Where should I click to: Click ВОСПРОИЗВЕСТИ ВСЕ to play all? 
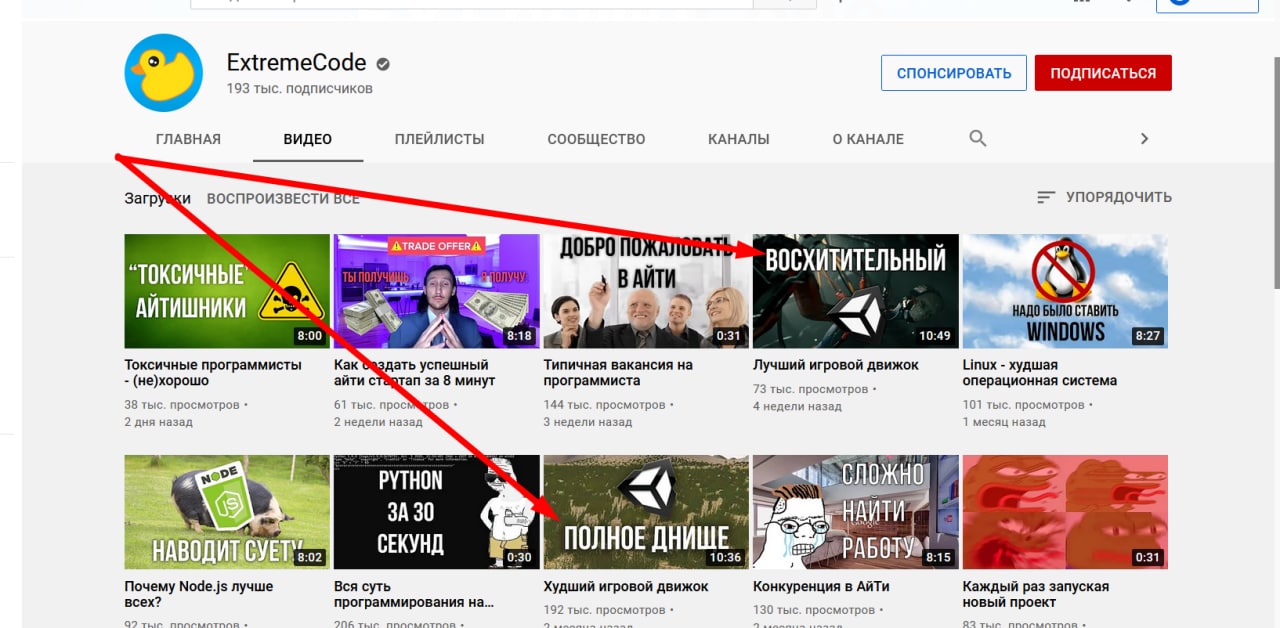[x=283, y=198]
